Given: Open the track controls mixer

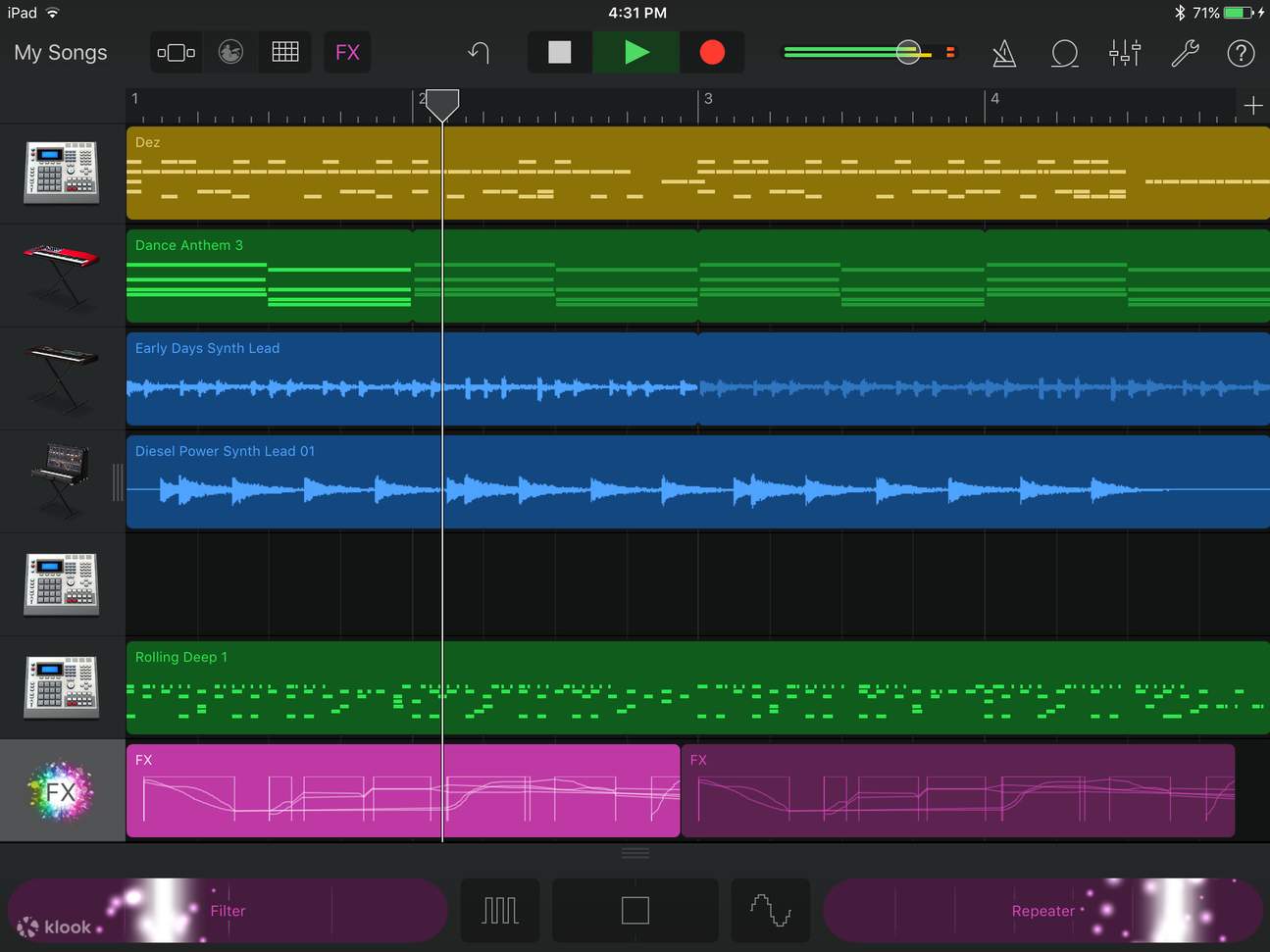Looking at the screenshot, I should point(1124,53).
